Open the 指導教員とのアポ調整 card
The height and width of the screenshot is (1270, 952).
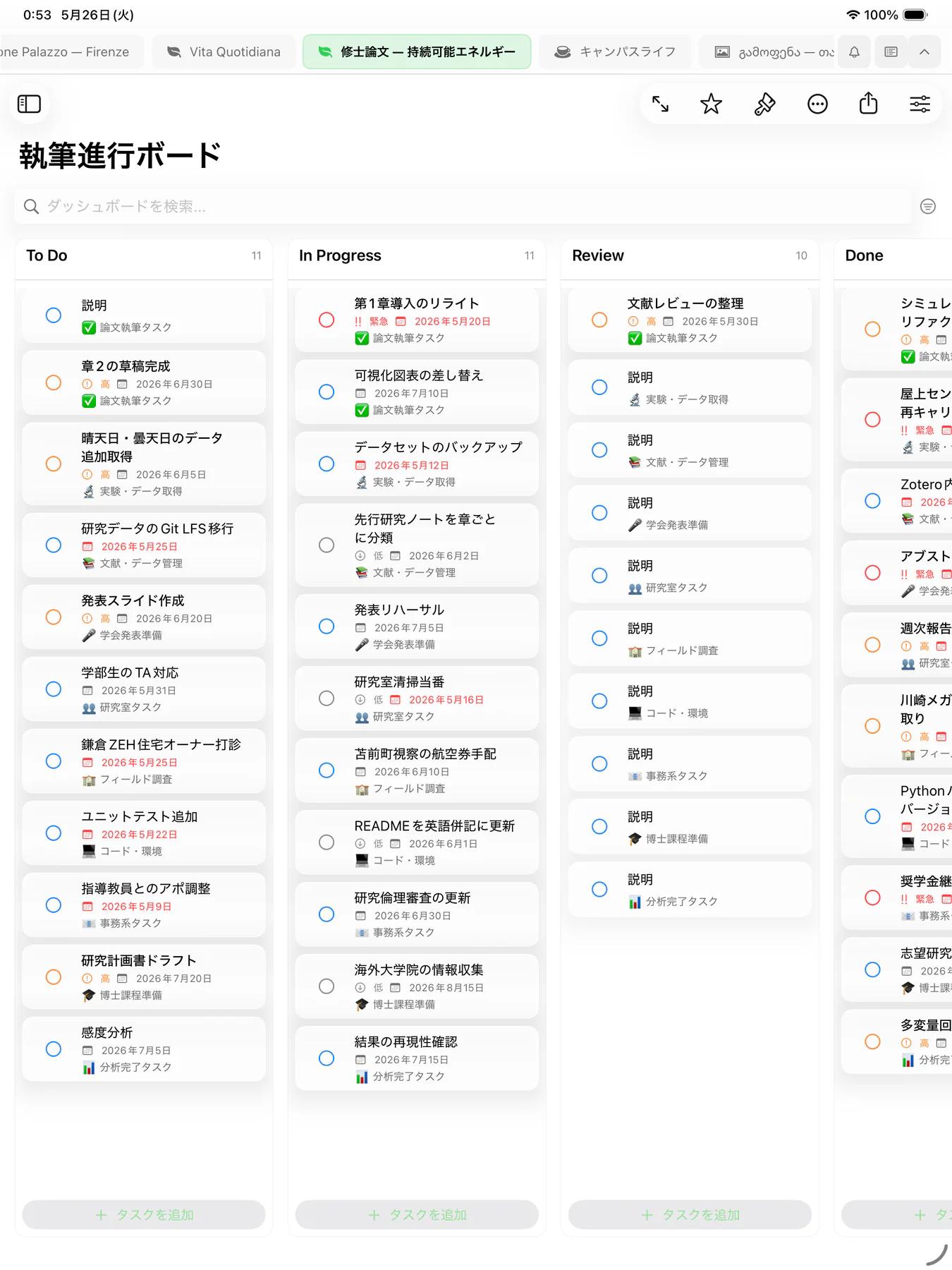click(144, 905)
